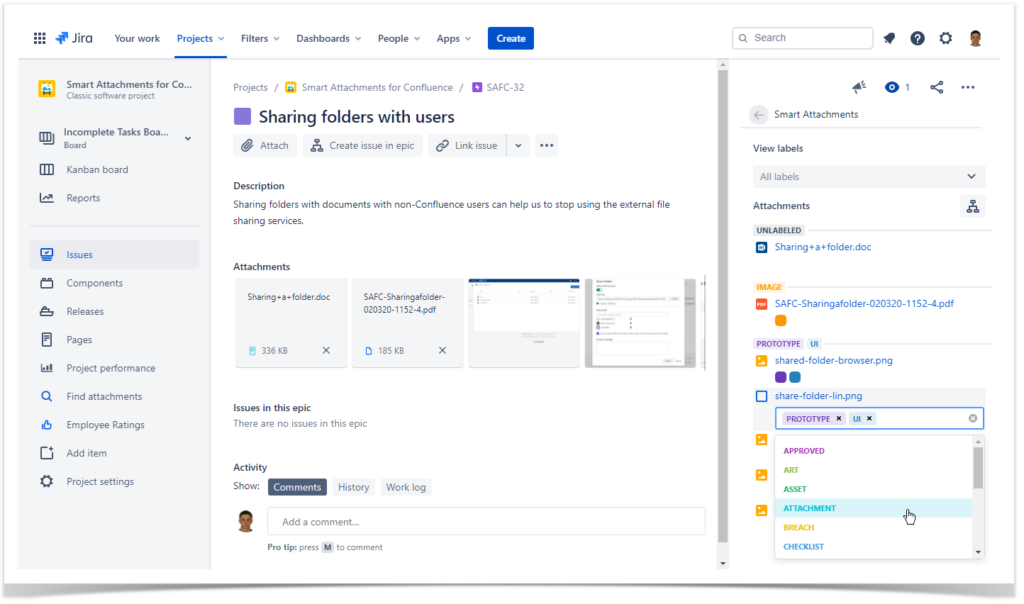
Task: Click the Create button
Action: (x=510, y=37)
